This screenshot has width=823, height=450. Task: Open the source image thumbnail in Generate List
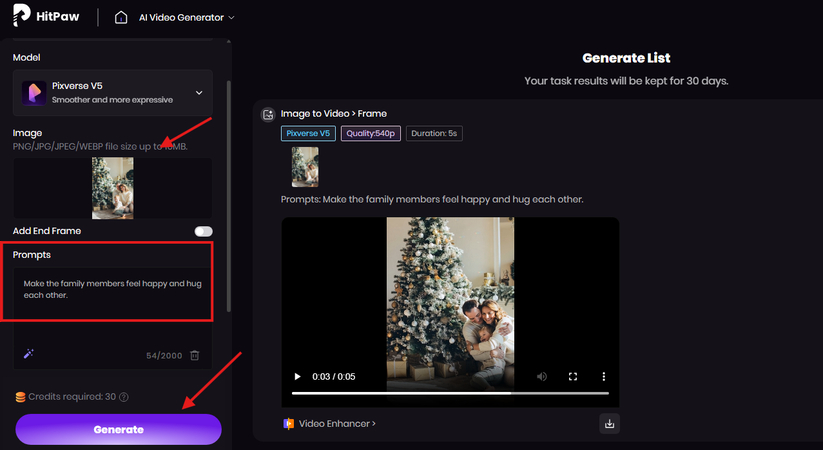click(x=305, y=167)
